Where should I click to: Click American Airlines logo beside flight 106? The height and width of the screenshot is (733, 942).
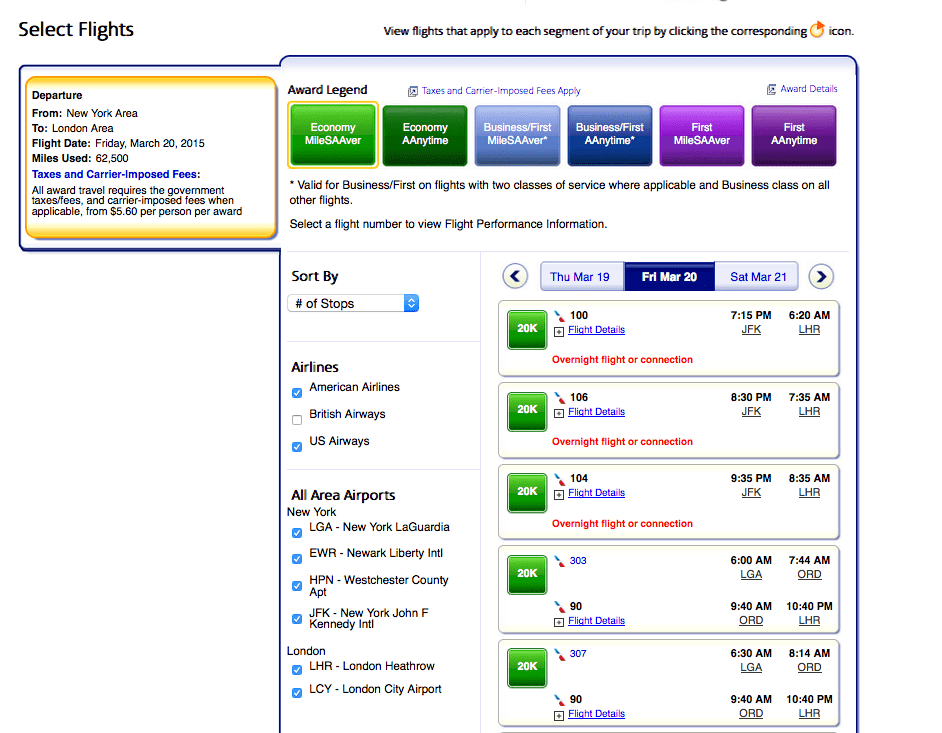click(x=559, y=398)
